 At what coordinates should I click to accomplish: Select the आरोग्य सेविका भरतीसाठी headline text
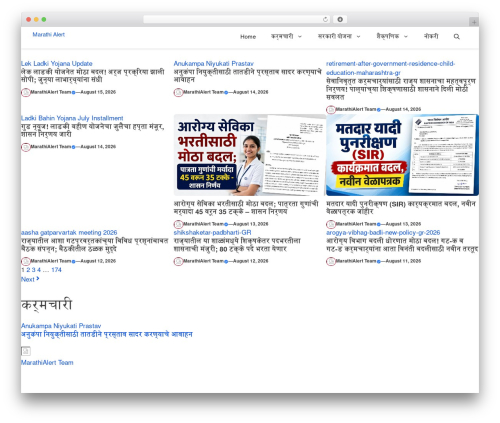(246, 208)
